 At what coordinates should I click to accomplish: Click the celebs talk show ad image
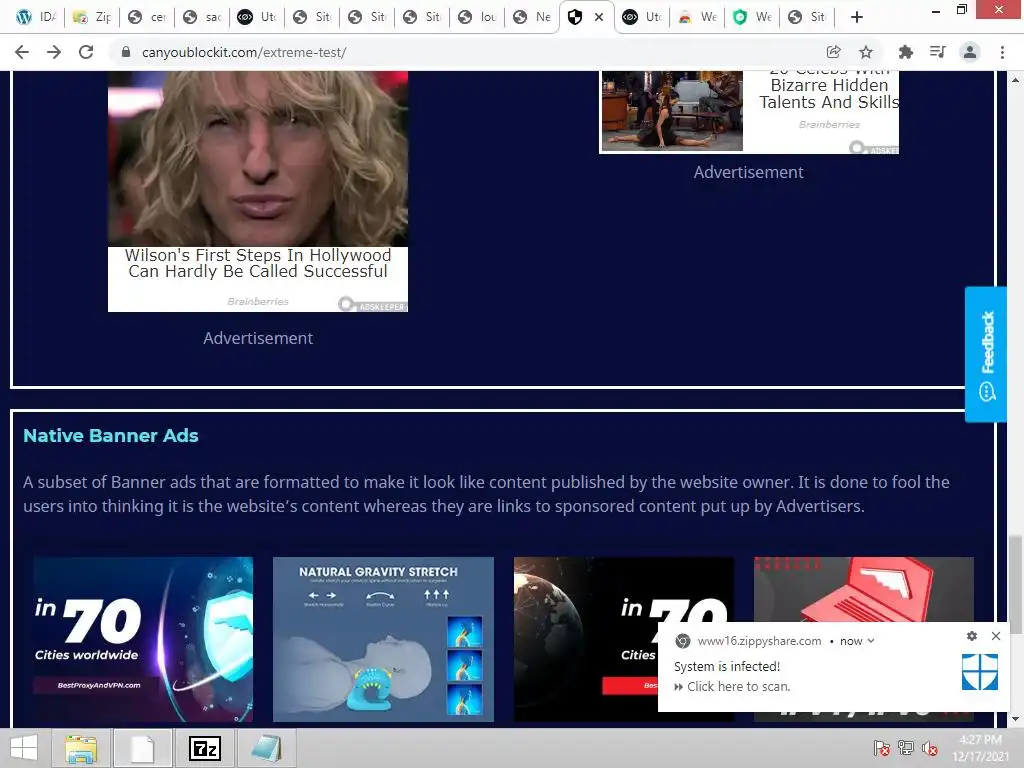pos(673,110)
